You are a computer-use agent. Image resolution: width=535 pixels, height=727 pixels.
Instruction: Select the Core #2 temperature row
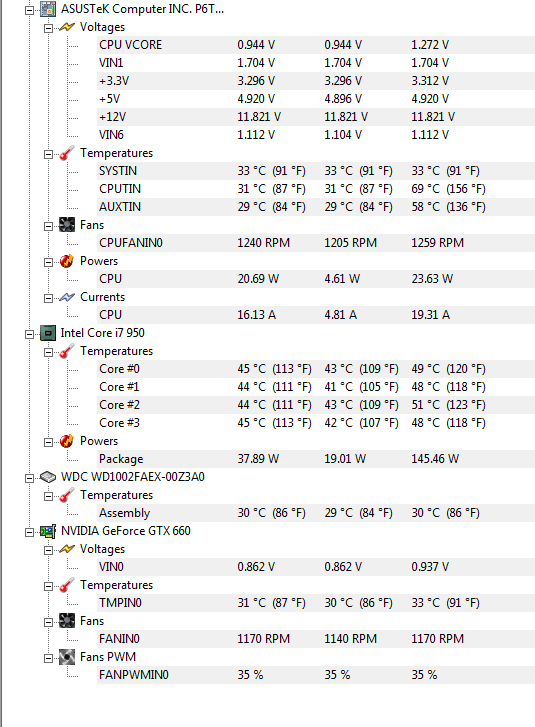(x=316, y=405)
